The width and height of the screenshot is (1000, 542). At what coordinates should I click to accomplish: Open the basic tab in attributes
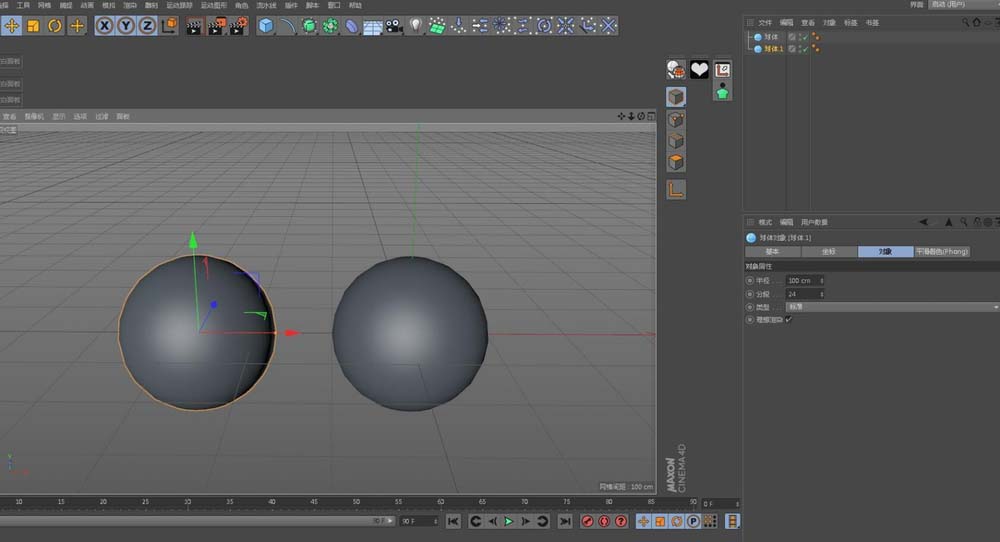coord(772,252)
